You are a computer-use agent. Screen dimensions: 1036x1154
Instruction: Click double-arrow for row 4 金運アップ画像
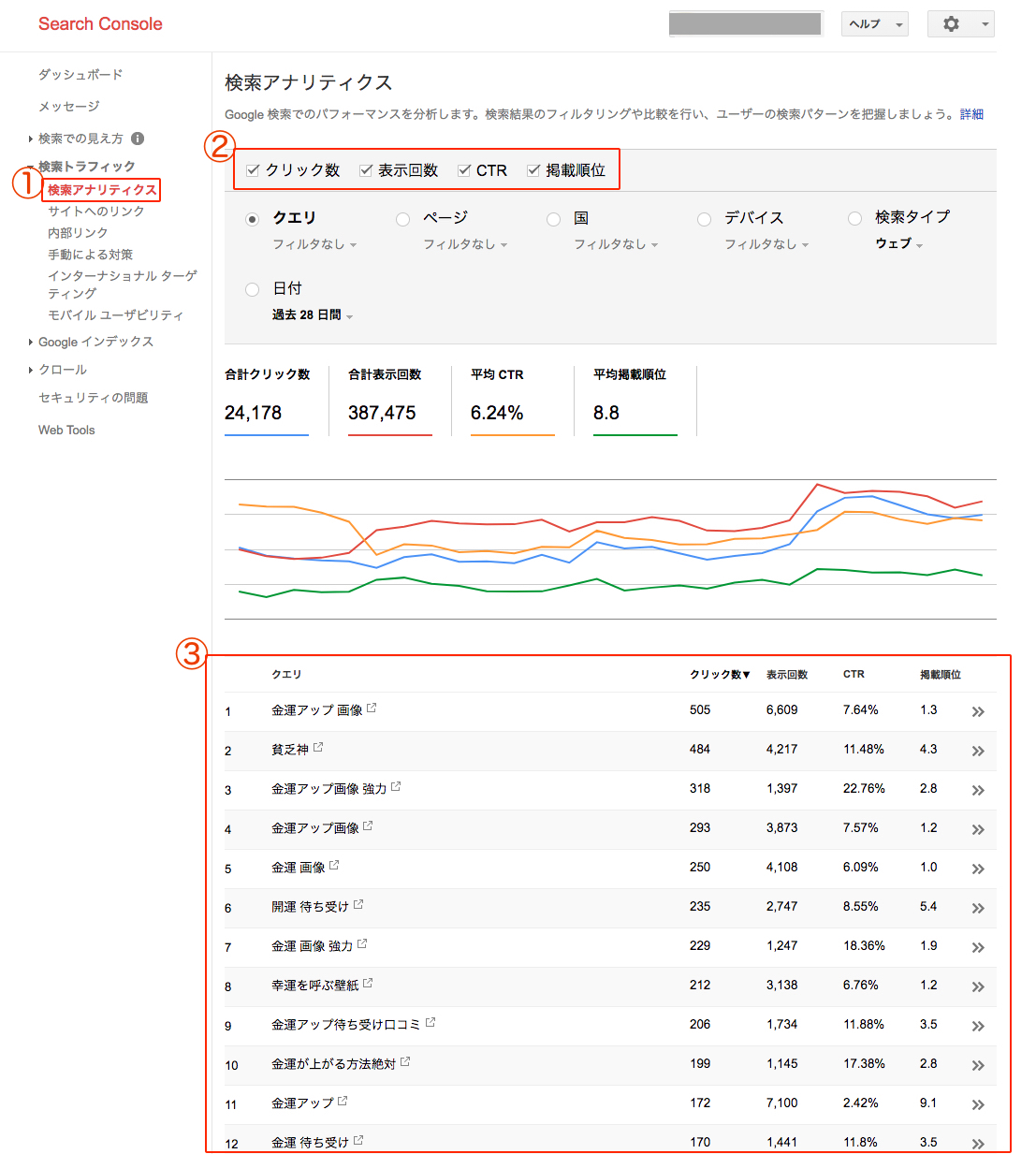978,829
